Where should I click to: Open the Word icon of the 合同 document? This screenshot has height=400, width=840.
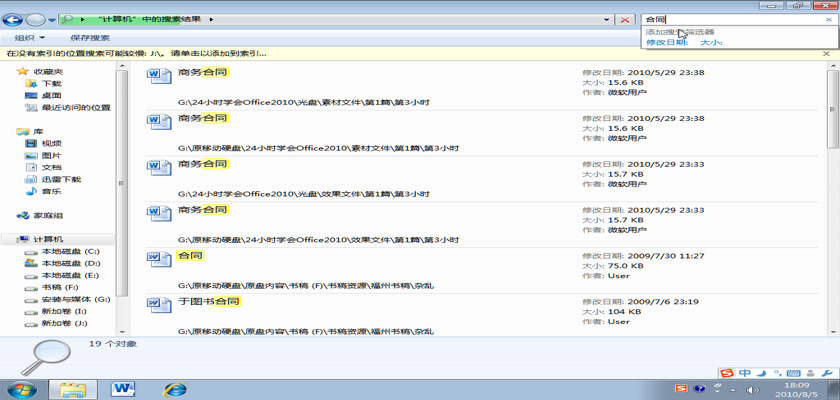160,259
